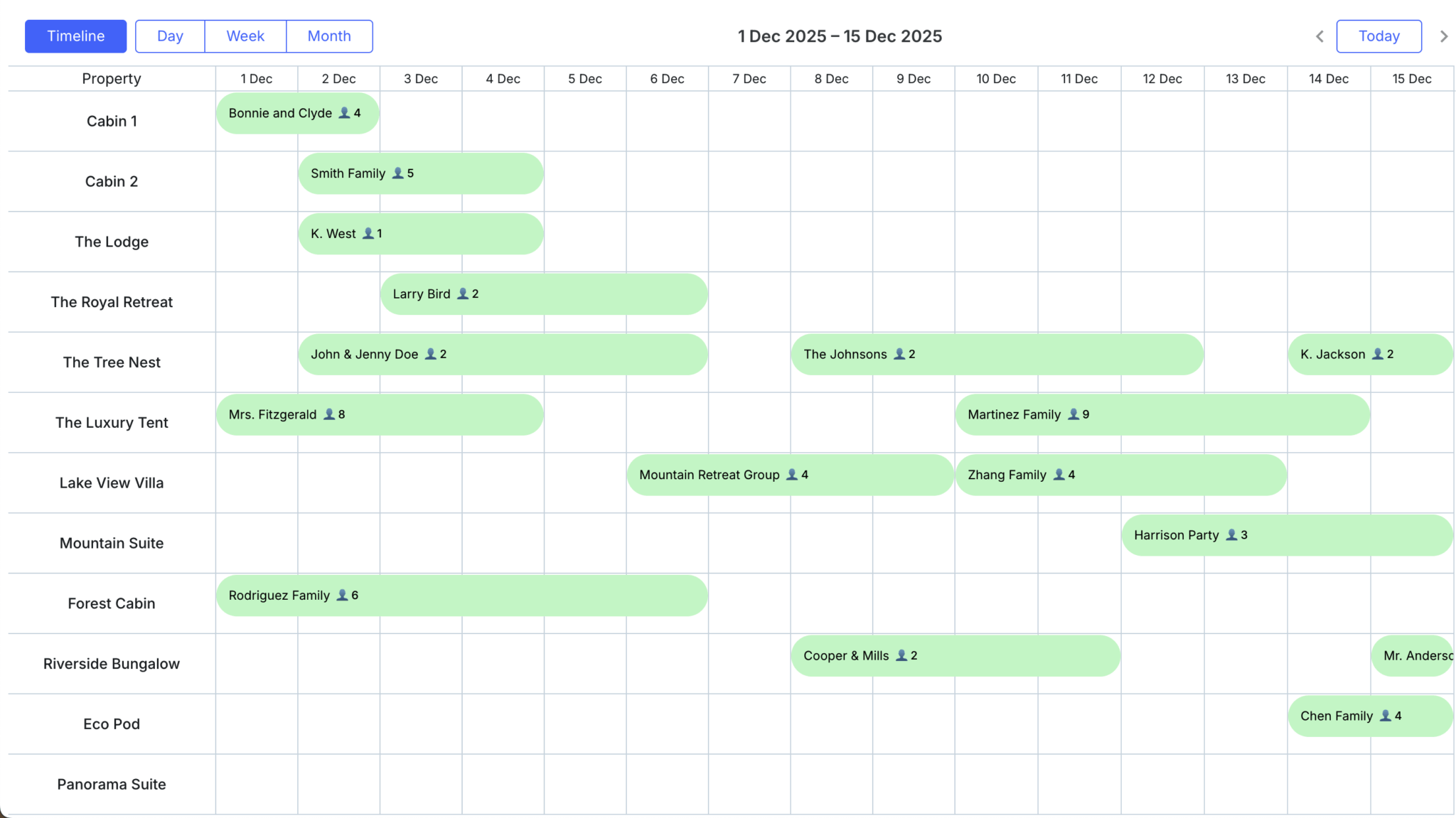1456x818 pixels.
Task: Click guest icon on Martinez Family booking
Action: point(1074,414)
